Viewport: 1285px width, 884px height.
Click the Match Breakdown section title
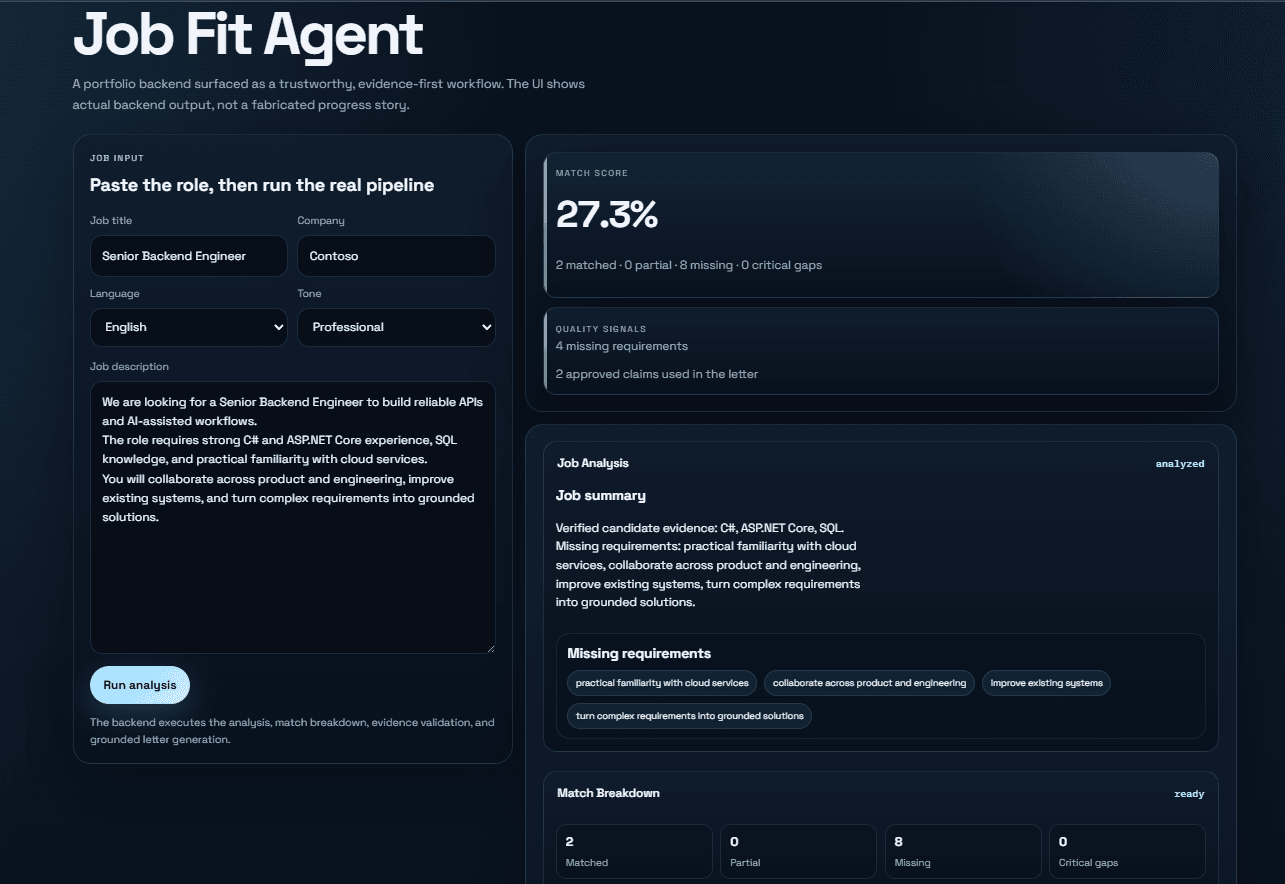[608, 793]
